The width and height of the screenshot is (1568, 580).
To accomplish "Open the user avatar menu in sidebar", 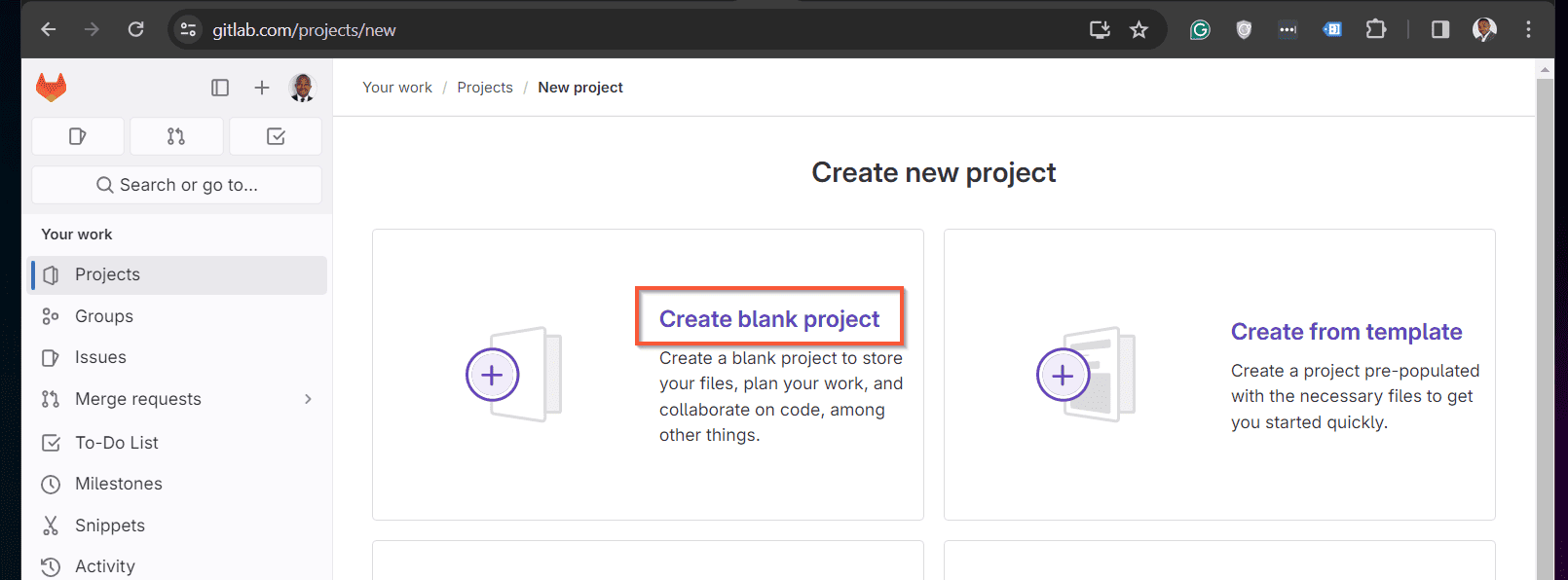I will [303, 88].
